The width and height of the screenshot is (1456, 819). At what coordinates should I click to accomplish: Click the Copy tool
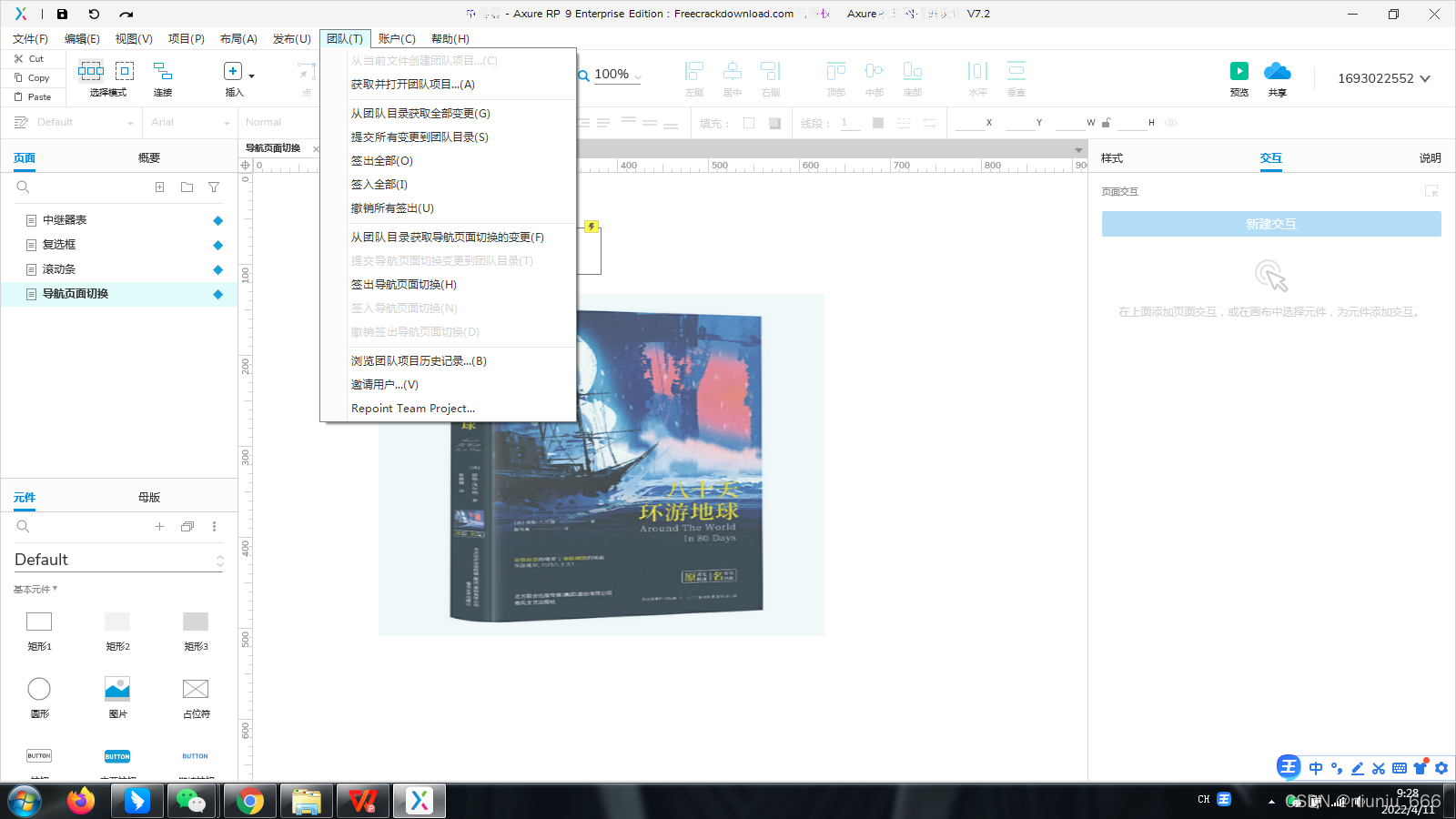32,77
